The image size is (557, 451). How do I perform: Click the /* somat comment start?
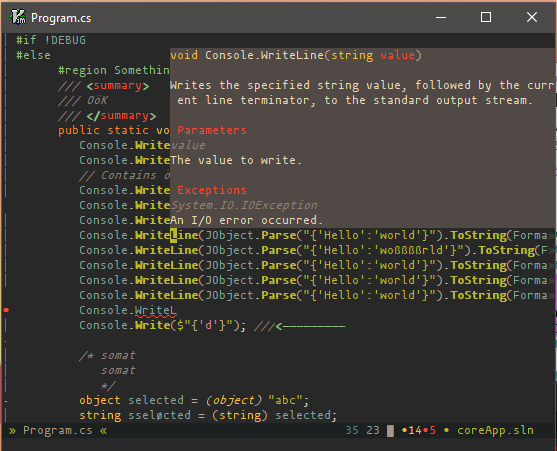pyautogui.click(x=107, y=355)
